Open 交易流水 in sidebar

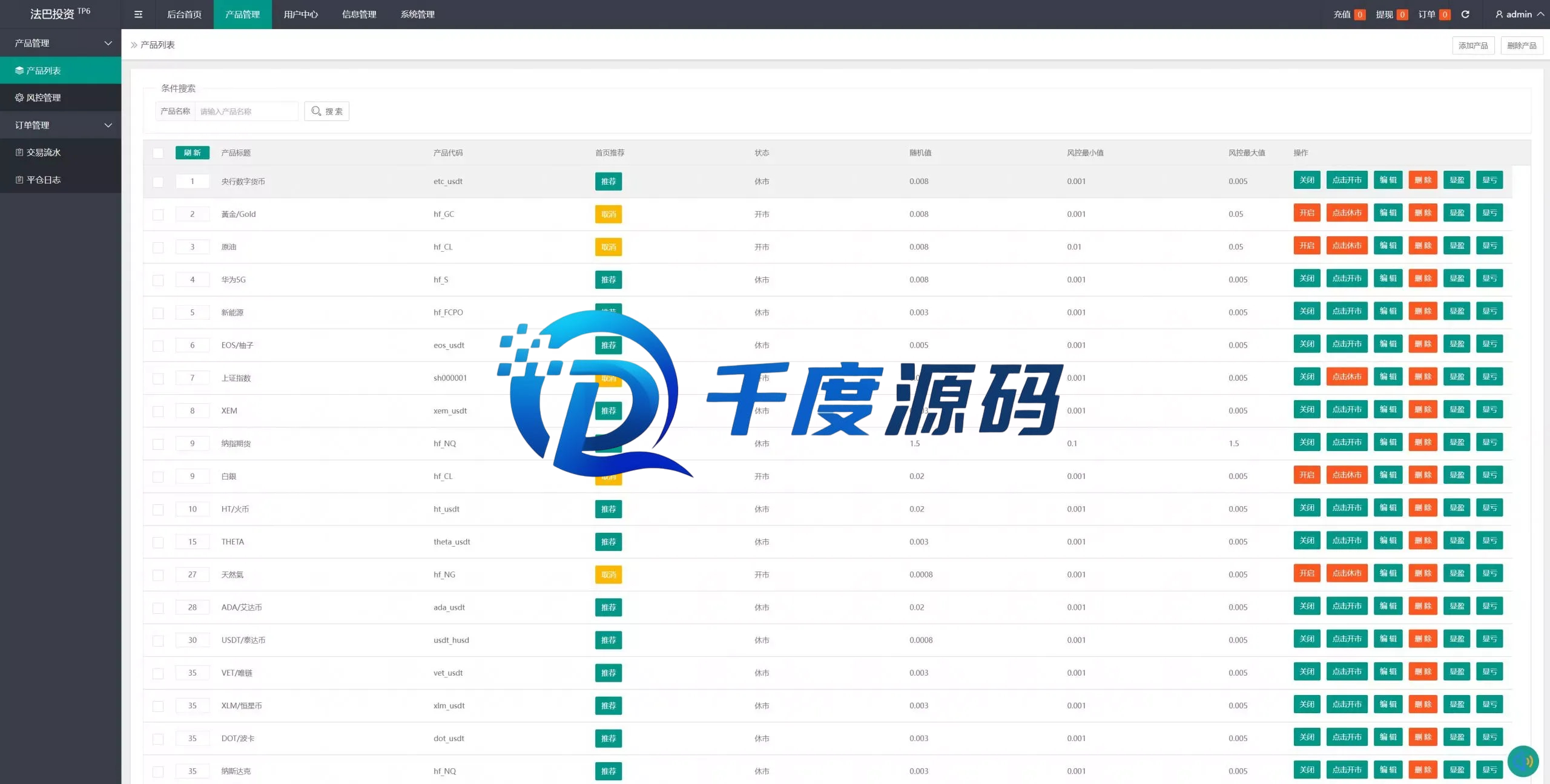[61, 153]
